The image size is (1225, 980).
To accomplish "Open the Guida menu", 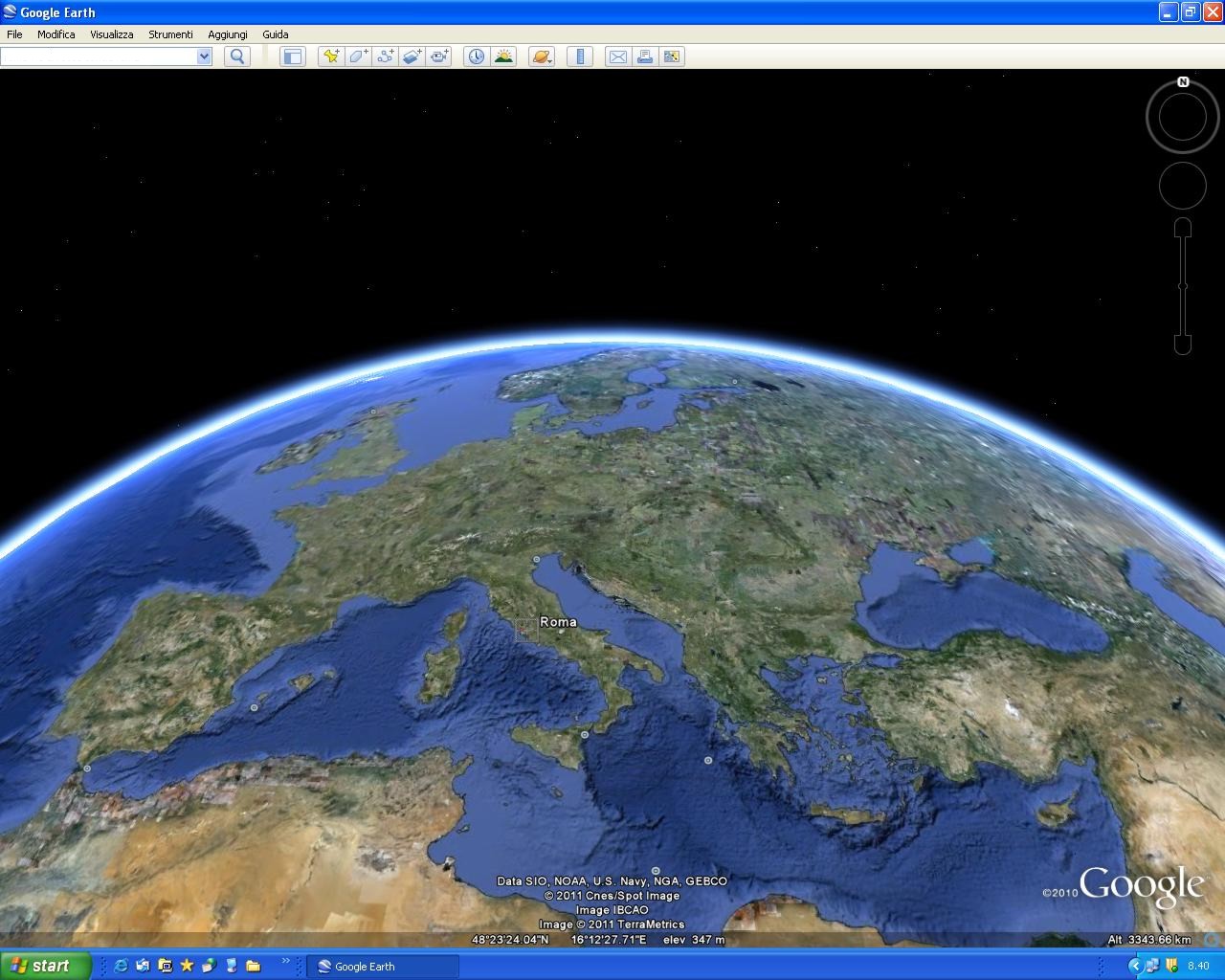I will coord(276,34).
